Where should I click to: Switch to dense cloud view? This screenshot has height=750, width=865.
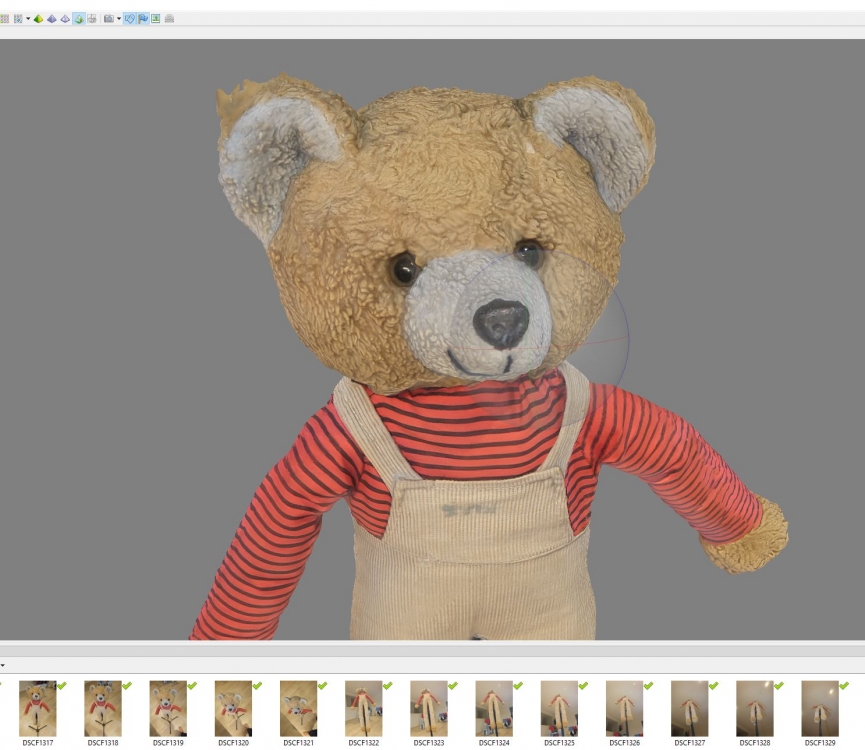[17, 18]
